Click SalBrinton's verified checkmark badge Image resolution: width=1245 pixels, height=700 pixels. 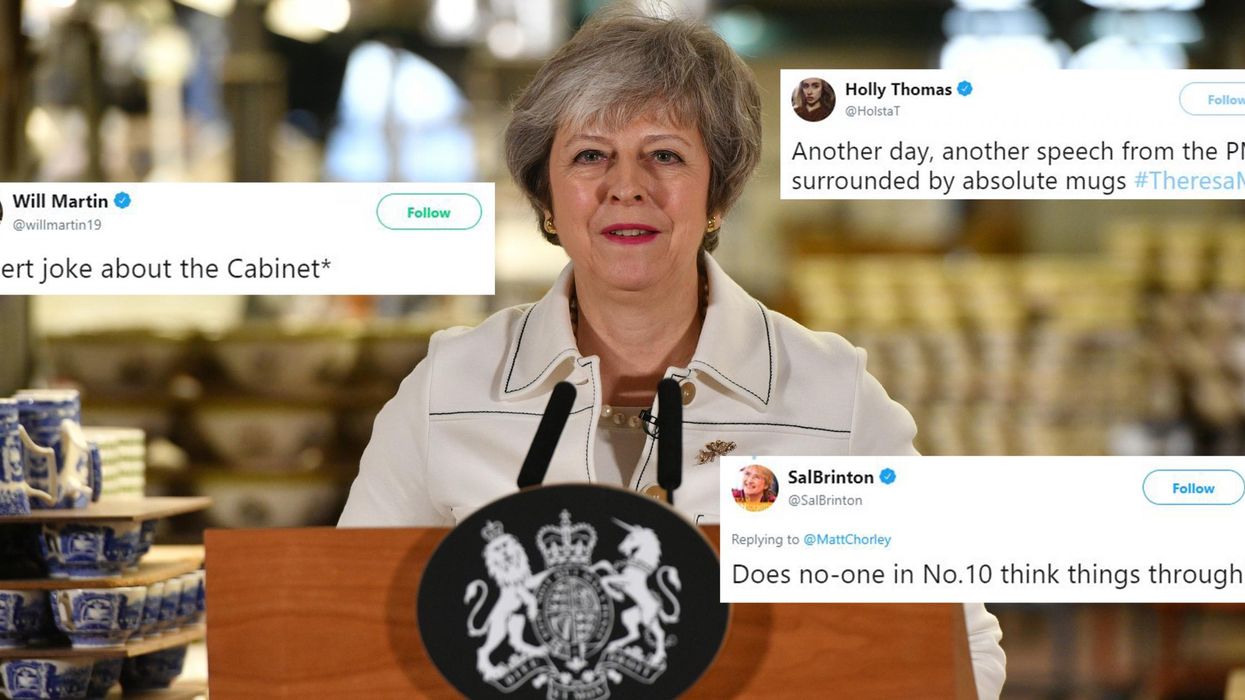(x=887, y=477)
